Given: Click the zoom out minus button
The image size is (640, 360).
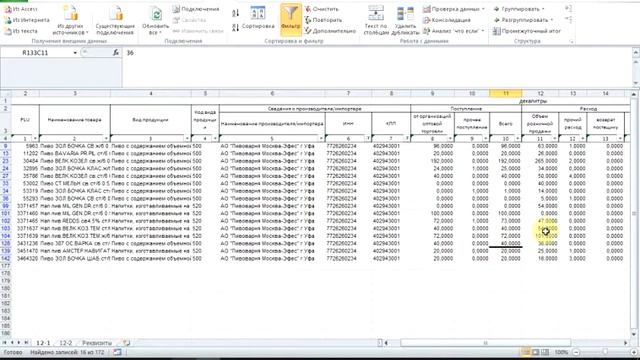Looking at the screenshot, I should 576,352.
